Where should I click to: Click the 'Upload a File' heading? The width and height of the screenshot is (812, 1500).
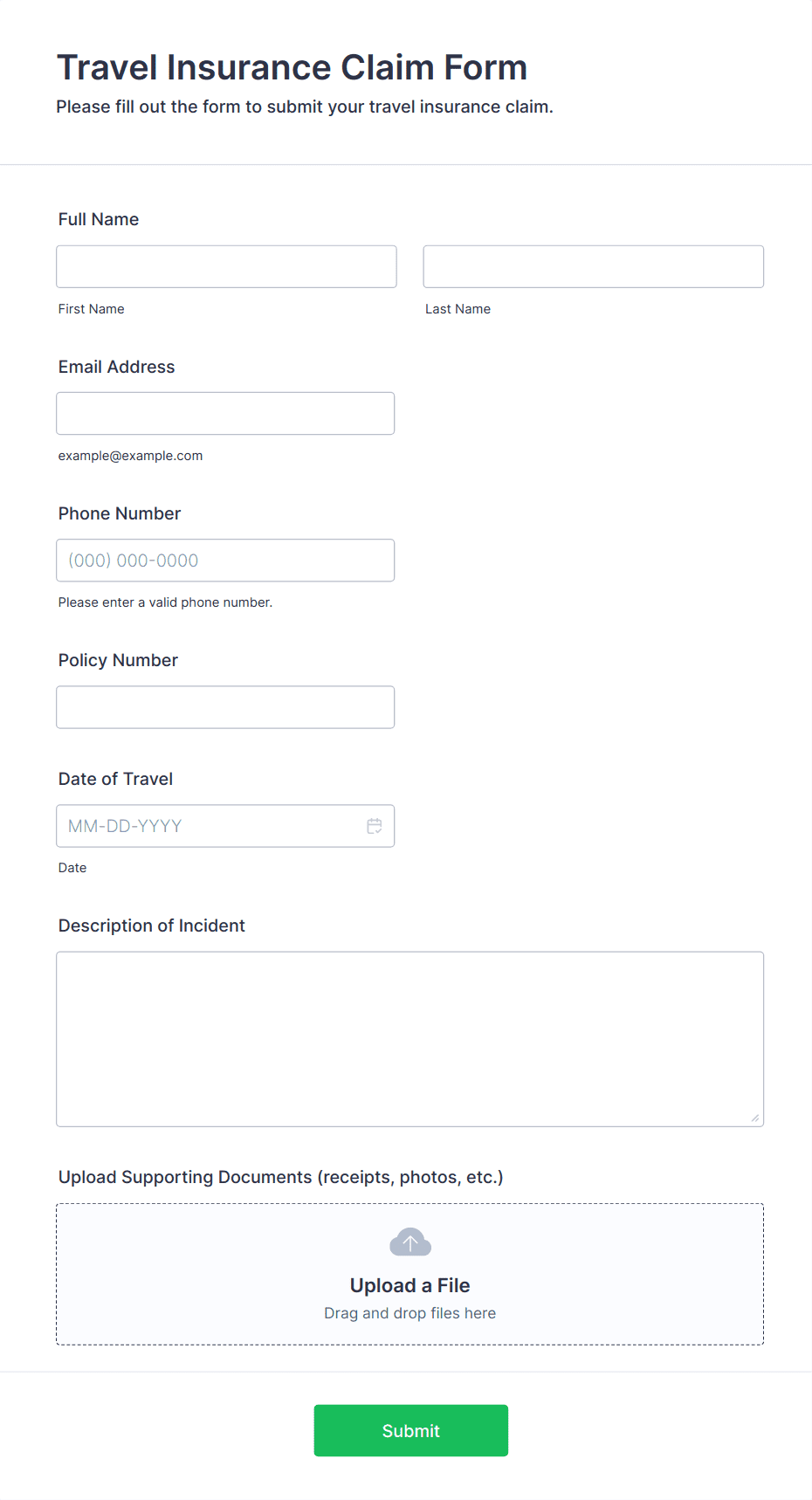coord(410,1285)
